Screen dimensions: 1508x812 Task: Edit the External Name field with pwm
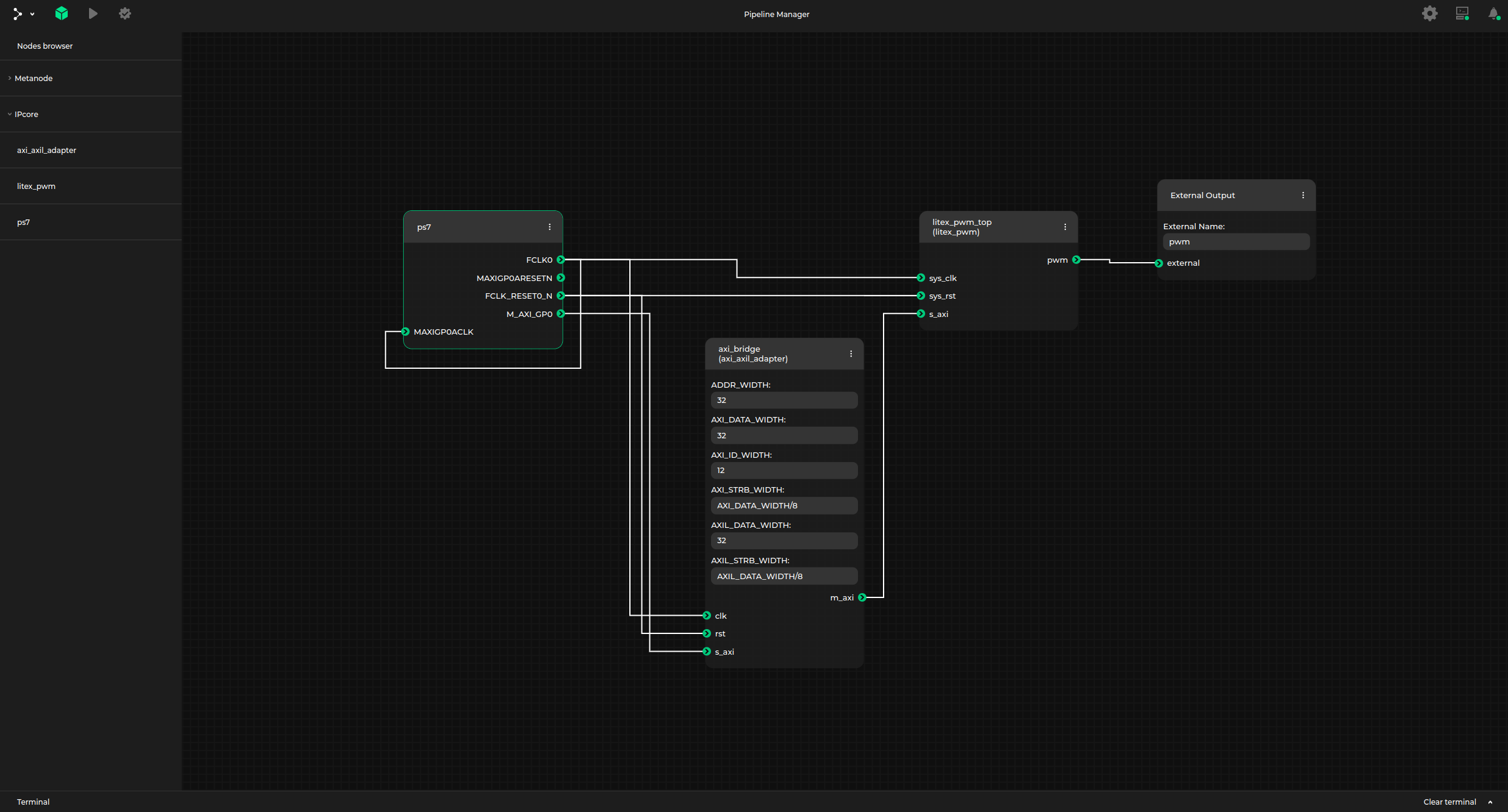[1236, 242]
